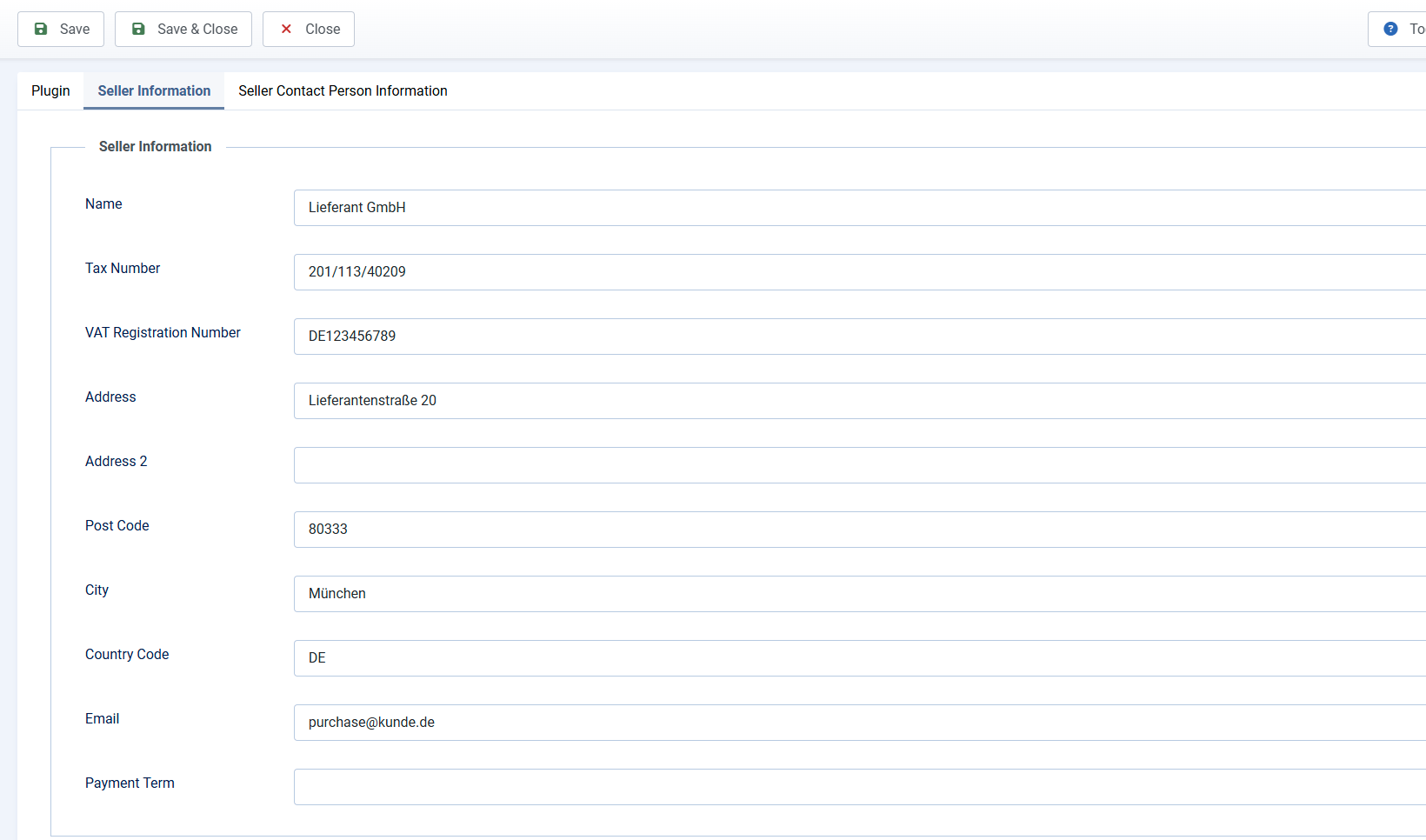
Task: Click the VAT Registration Number label
Action: point(163,332)
